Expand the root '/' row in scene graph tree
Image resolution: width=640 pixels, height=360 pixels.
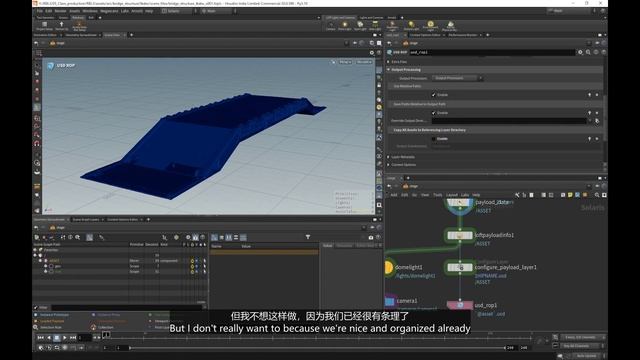pos(35,255)
